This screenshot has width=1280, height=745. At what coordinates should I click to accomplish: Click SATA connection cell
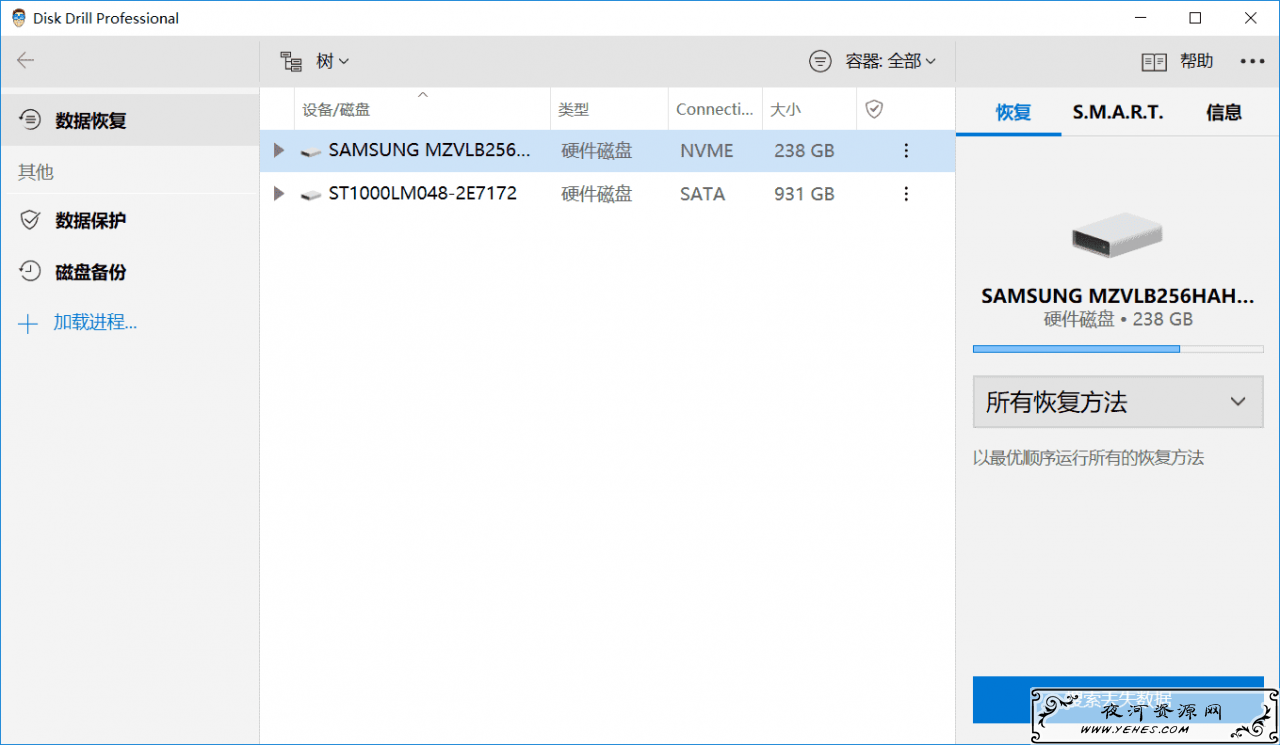702,194
